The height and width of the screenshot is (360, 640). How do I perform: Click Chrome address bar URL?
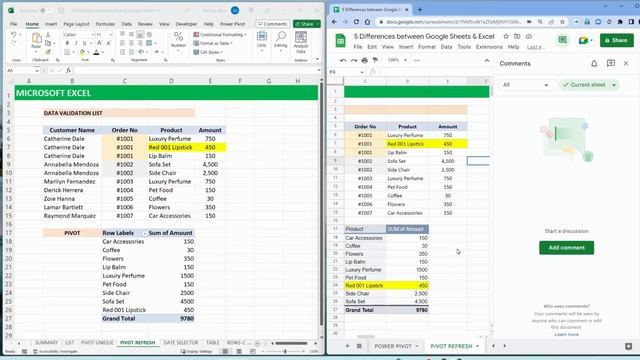coord(453,22)
